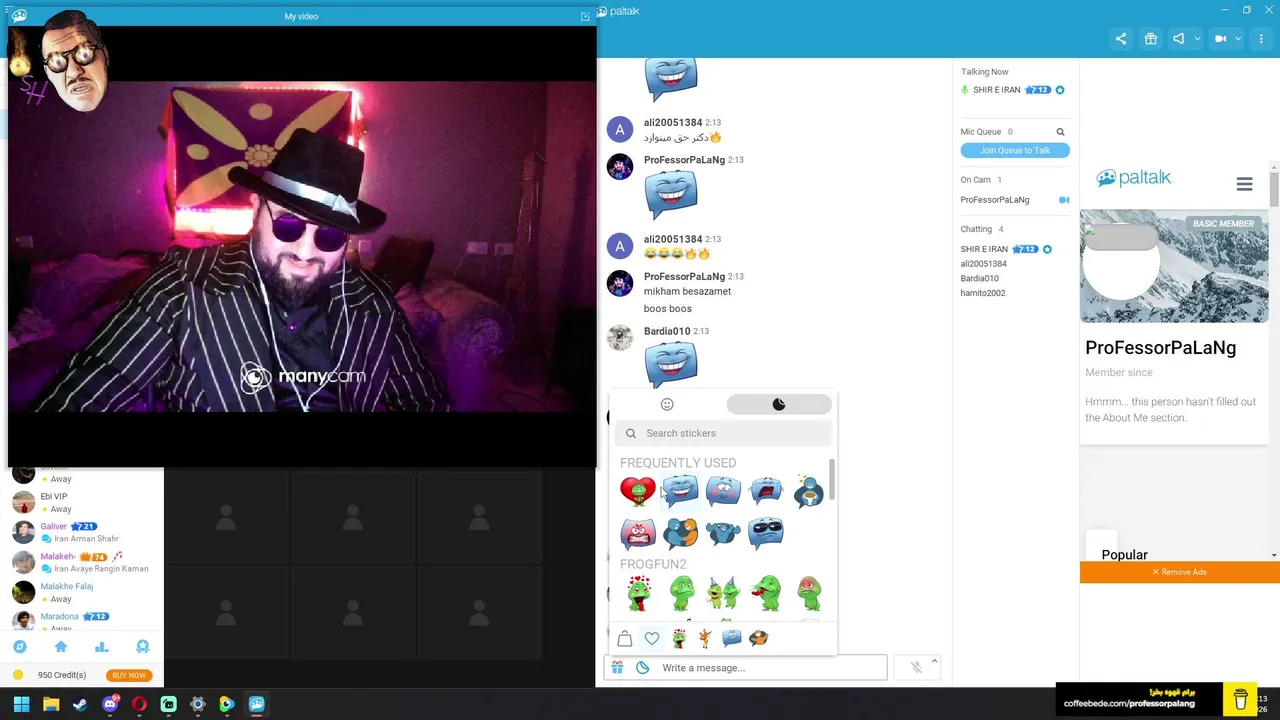Screen dimensions: 1280x720
Task: Toggle the room speaker volume icon
Action: [1179, 39]
